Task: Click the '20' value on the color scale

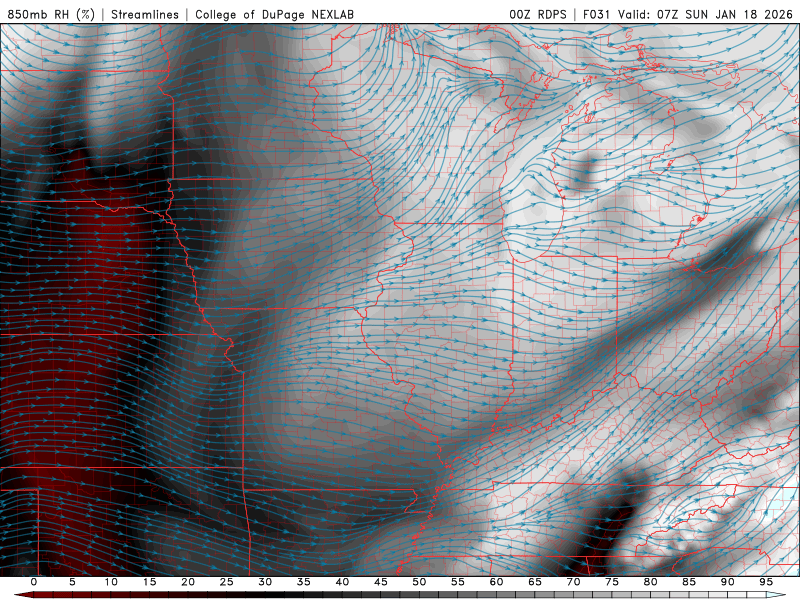Action: click(x=188, y=582)
